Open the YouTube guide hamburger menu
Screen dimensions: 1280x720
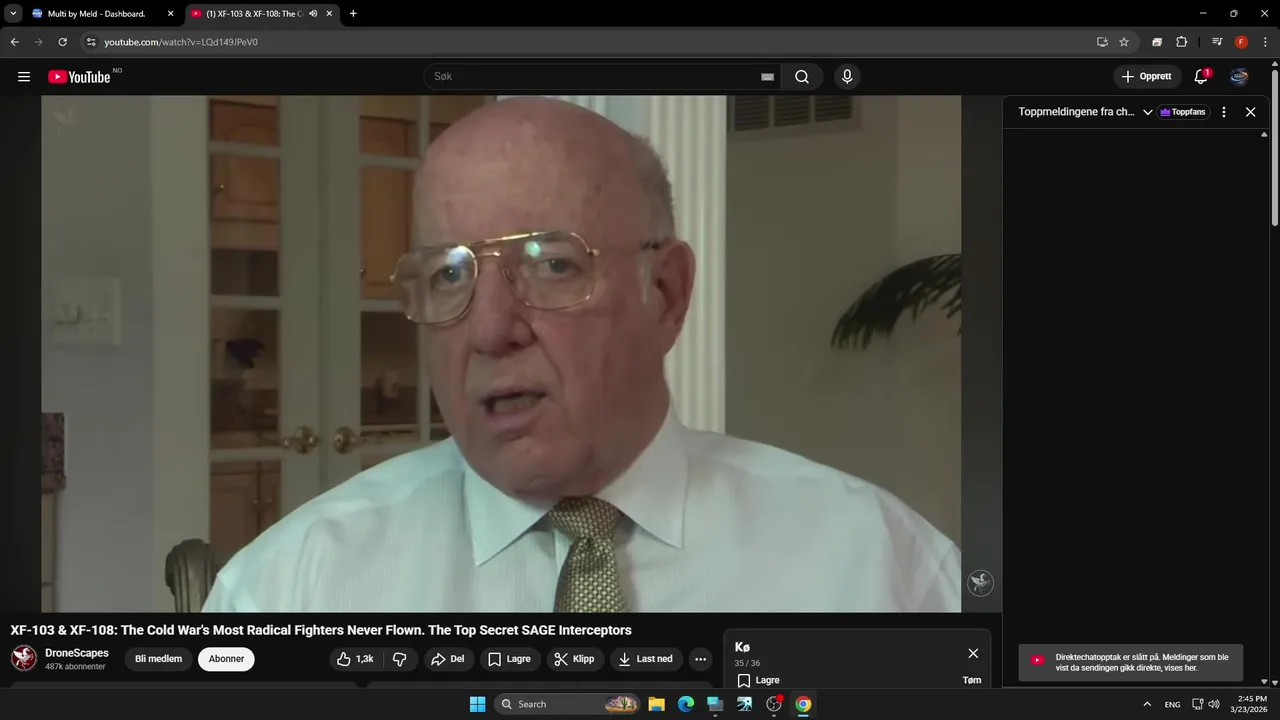click(24, 77)
